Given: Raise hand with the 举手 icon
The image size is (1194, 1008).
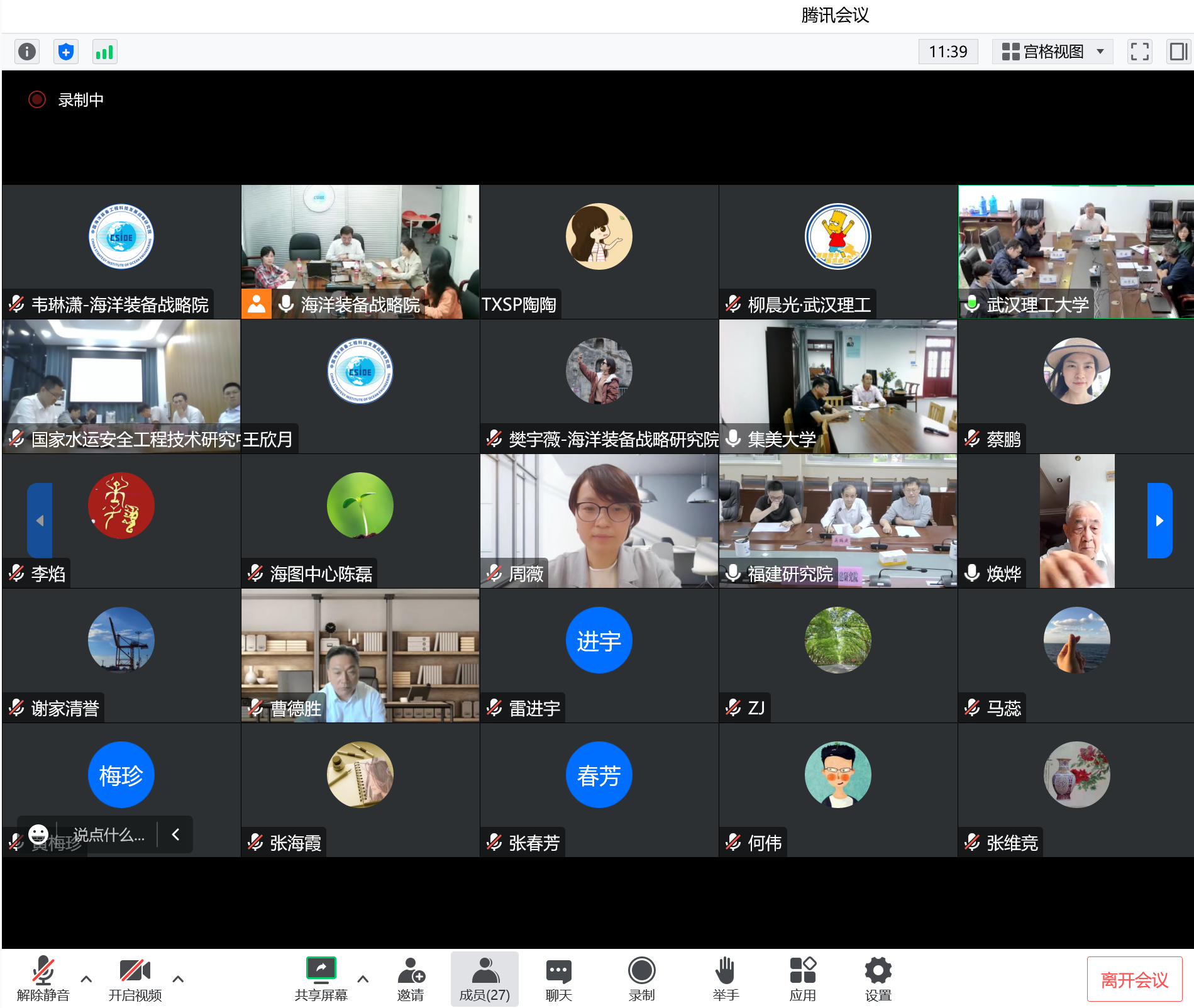Looking at the screenshot, I should (725, 978).
